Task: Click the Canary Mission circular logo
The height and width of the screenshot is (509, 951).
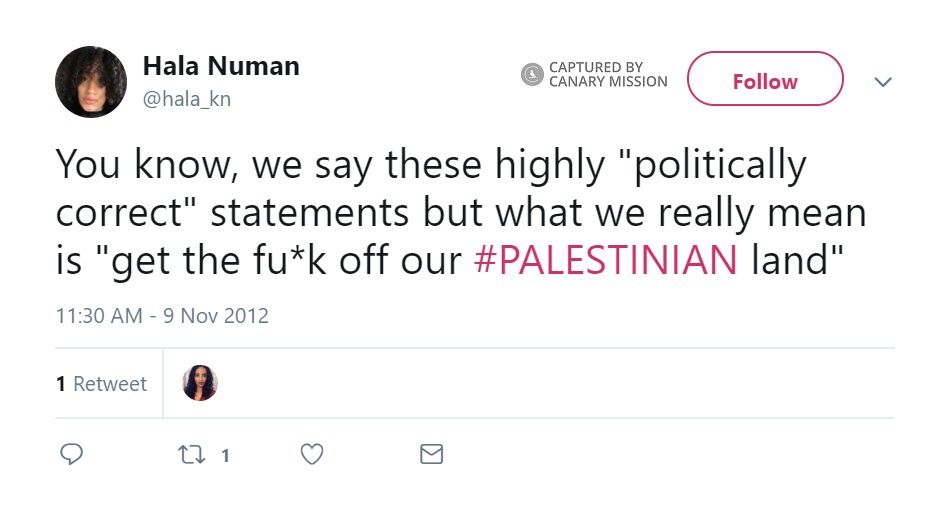Action: pyautogui.click(x=532, y=75)
